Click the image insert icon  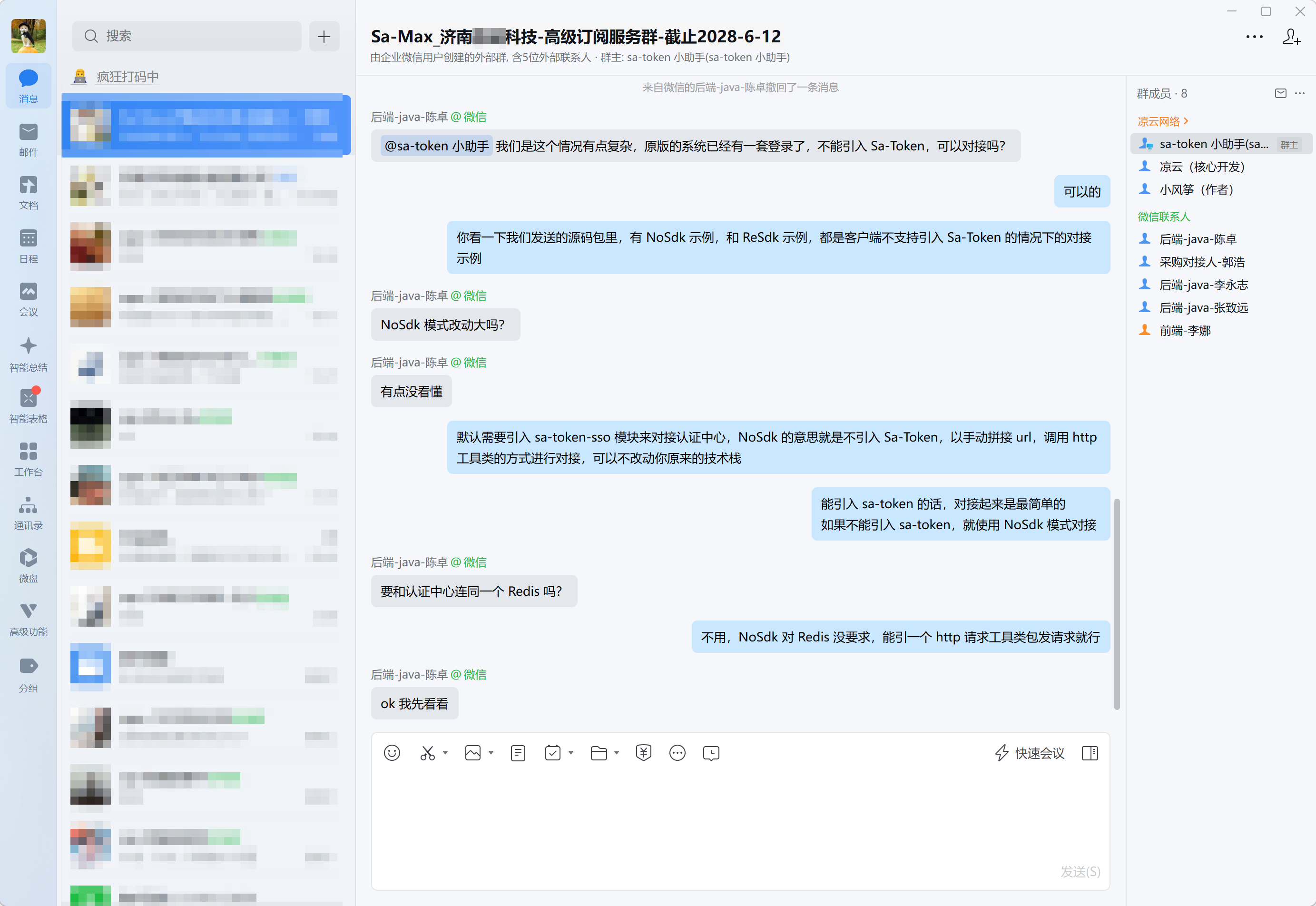click(x=473, y=753)
